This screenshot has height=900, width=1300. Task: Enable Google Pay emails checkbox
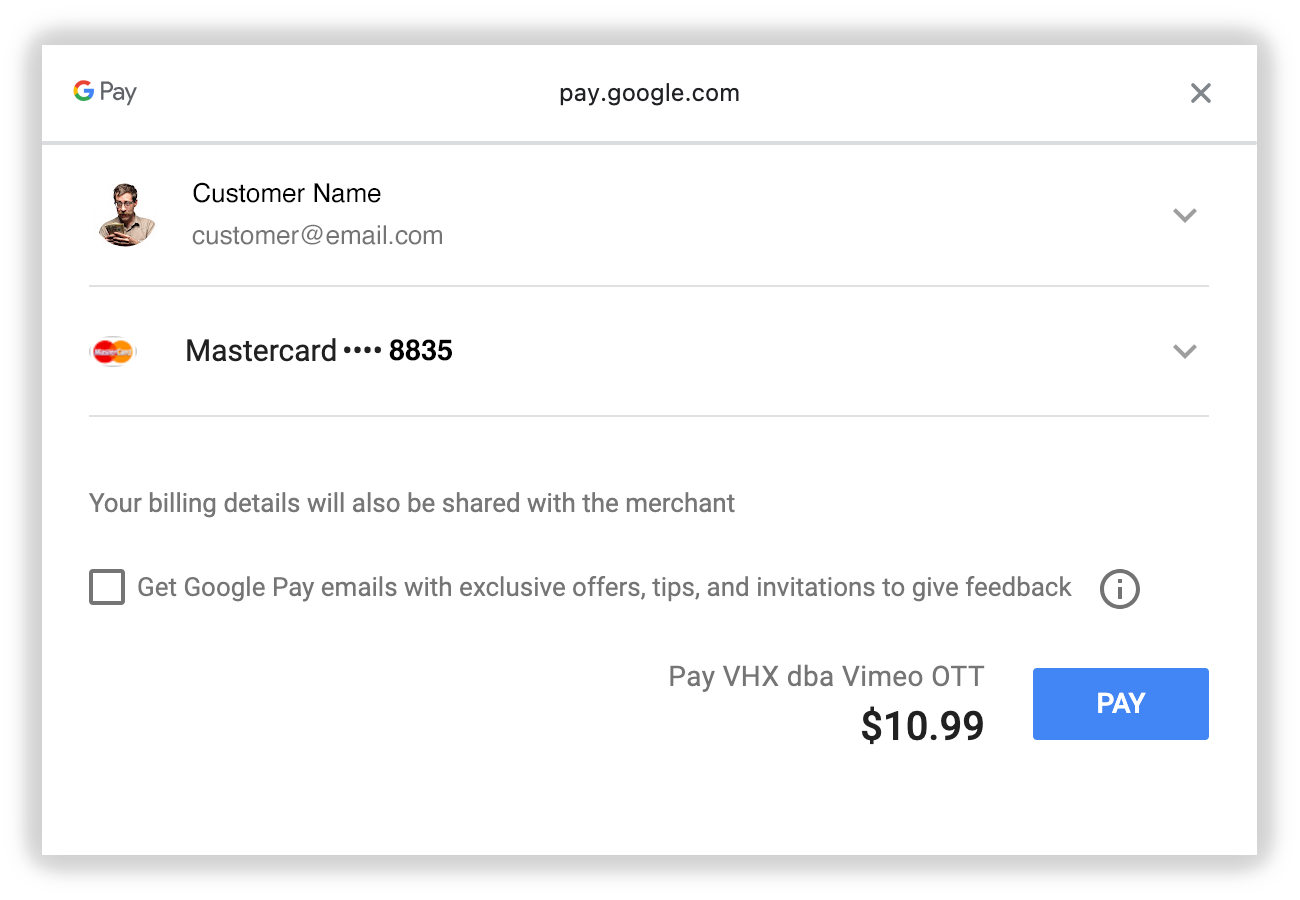click(107, 587)
